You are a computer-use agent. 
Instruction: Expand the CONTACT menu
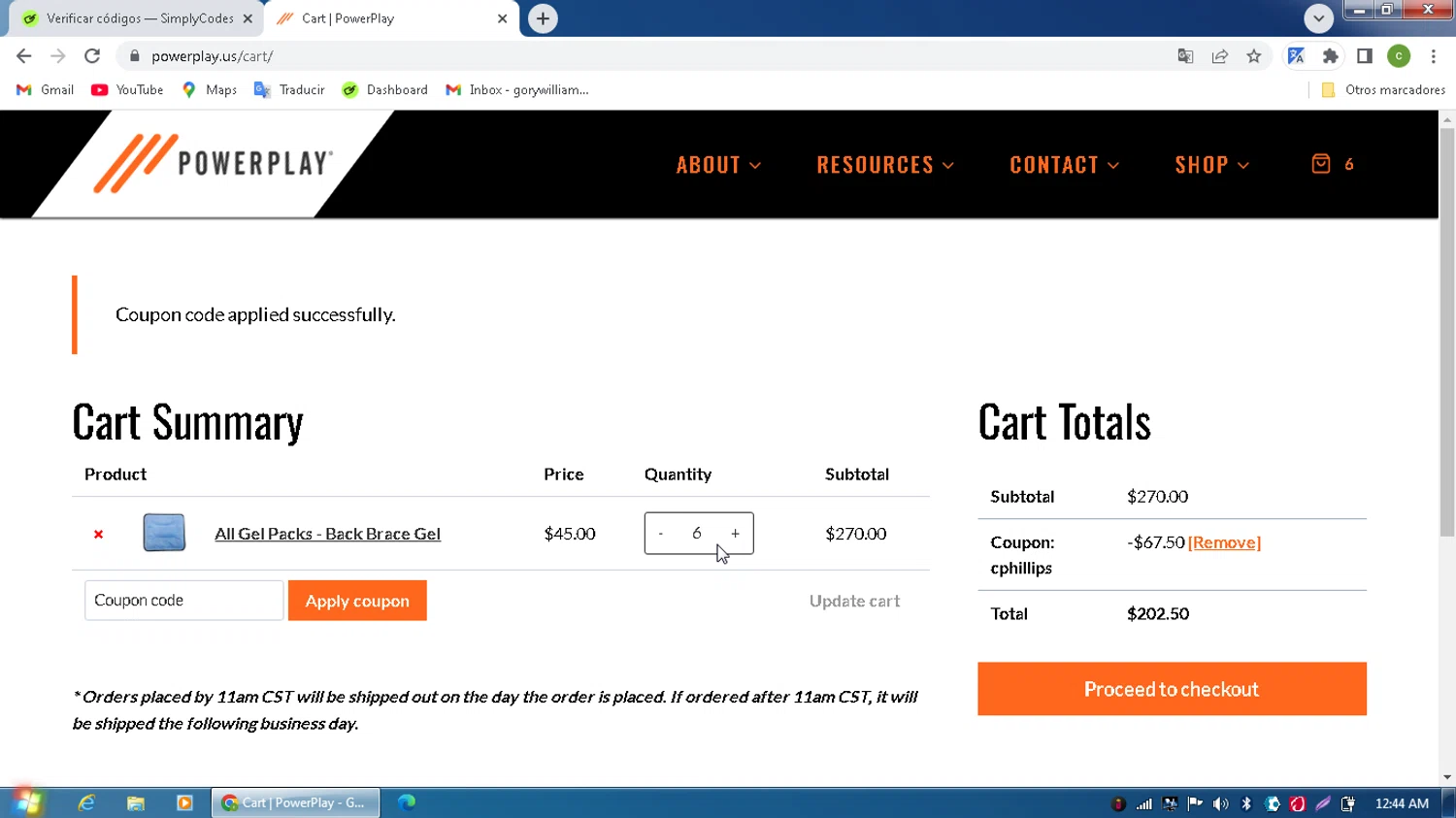pos(1065,165)
